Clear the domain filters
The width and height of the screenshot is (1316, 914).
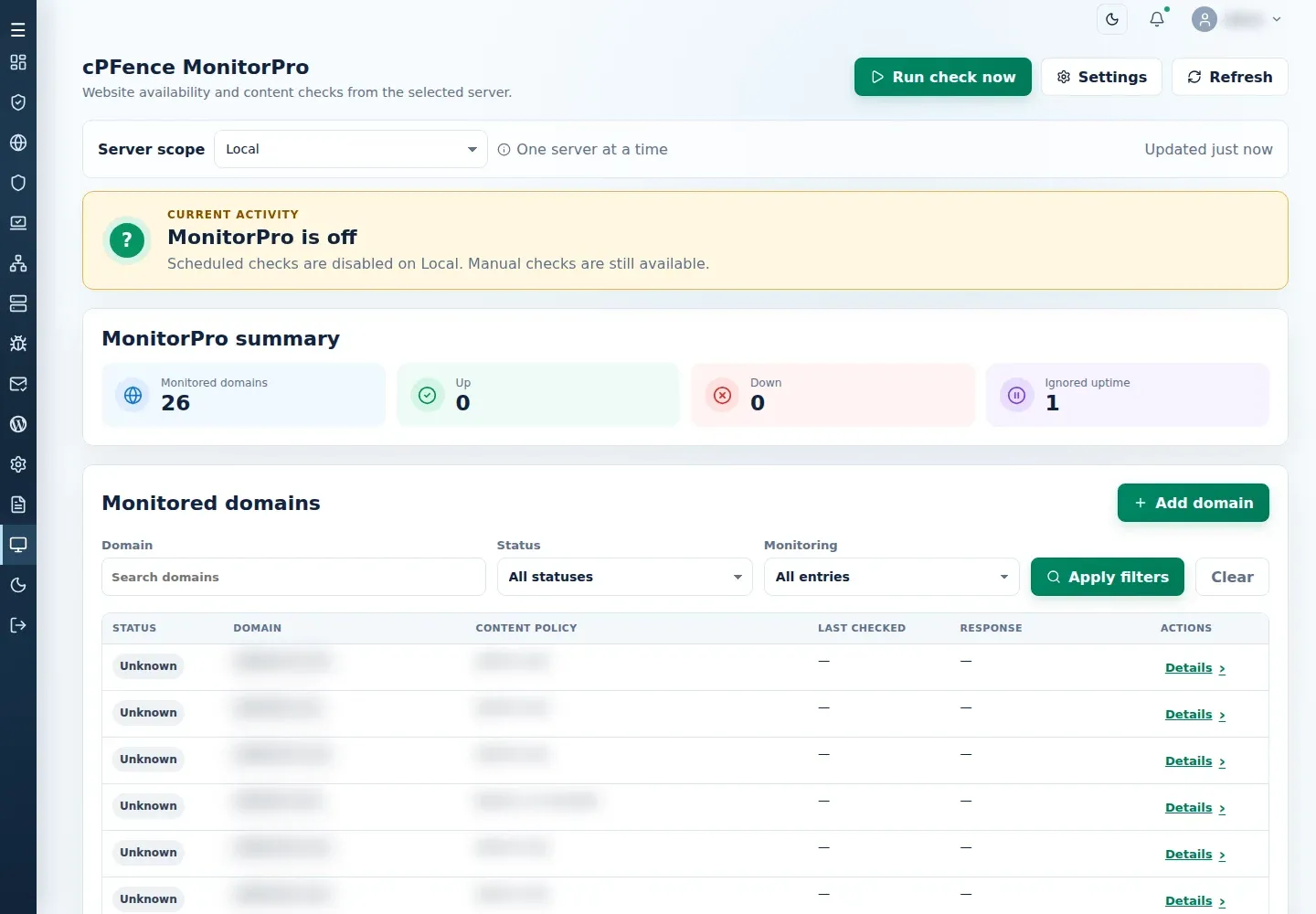click(x=1232, y=577)
